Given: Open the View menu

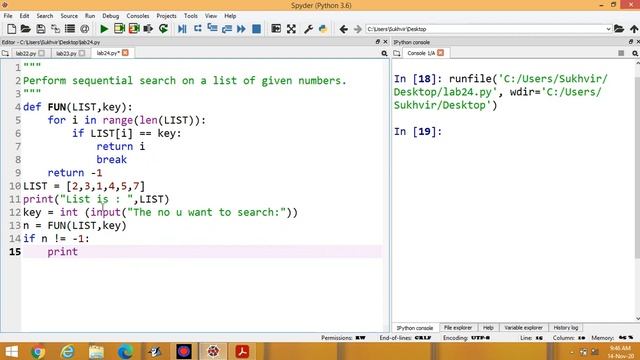Looking at the screenshot, I should (x=211, y=16).
